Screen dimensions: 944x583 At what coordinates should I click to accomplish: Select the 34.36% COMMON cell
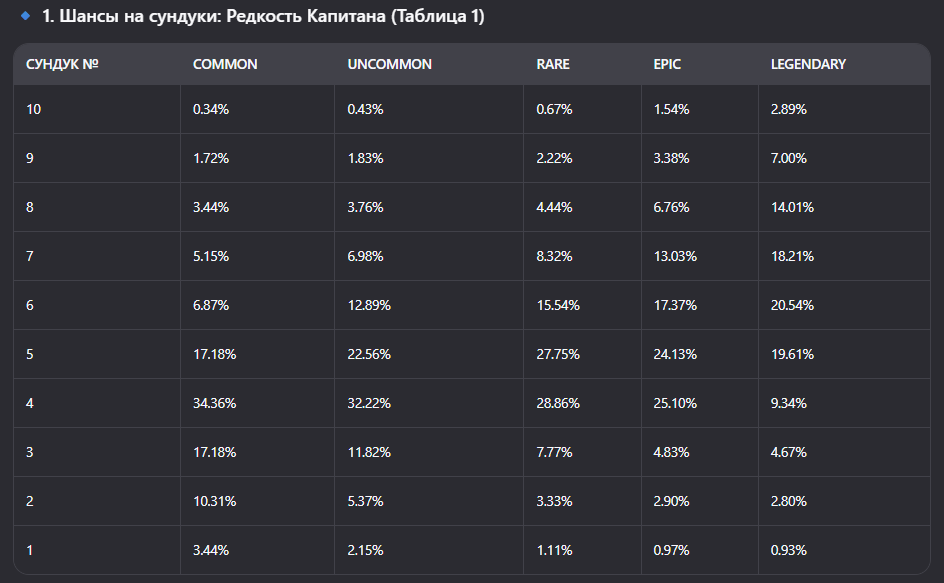coord(214,403)
